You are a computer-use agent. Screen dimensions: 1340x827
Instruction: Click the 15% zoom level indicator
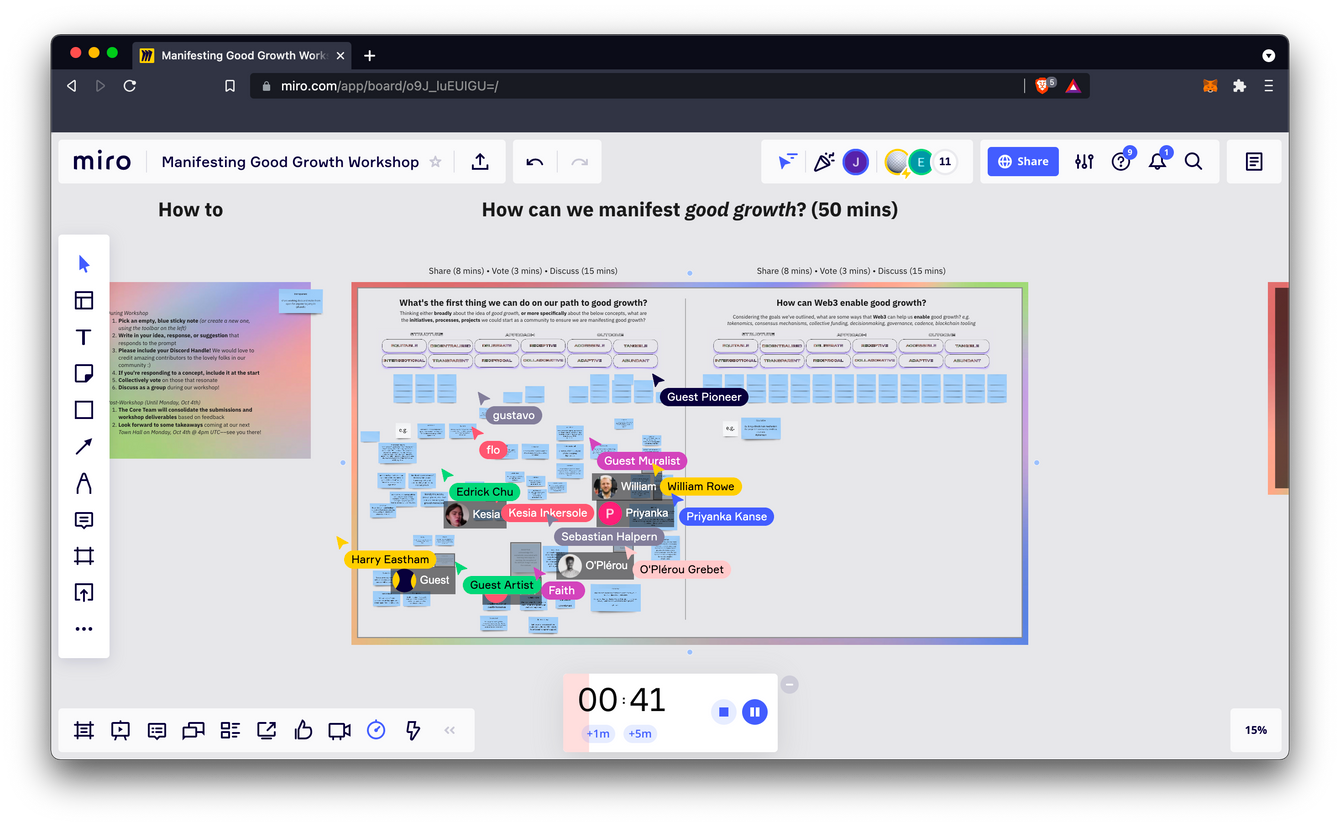tap(1255, 730)
